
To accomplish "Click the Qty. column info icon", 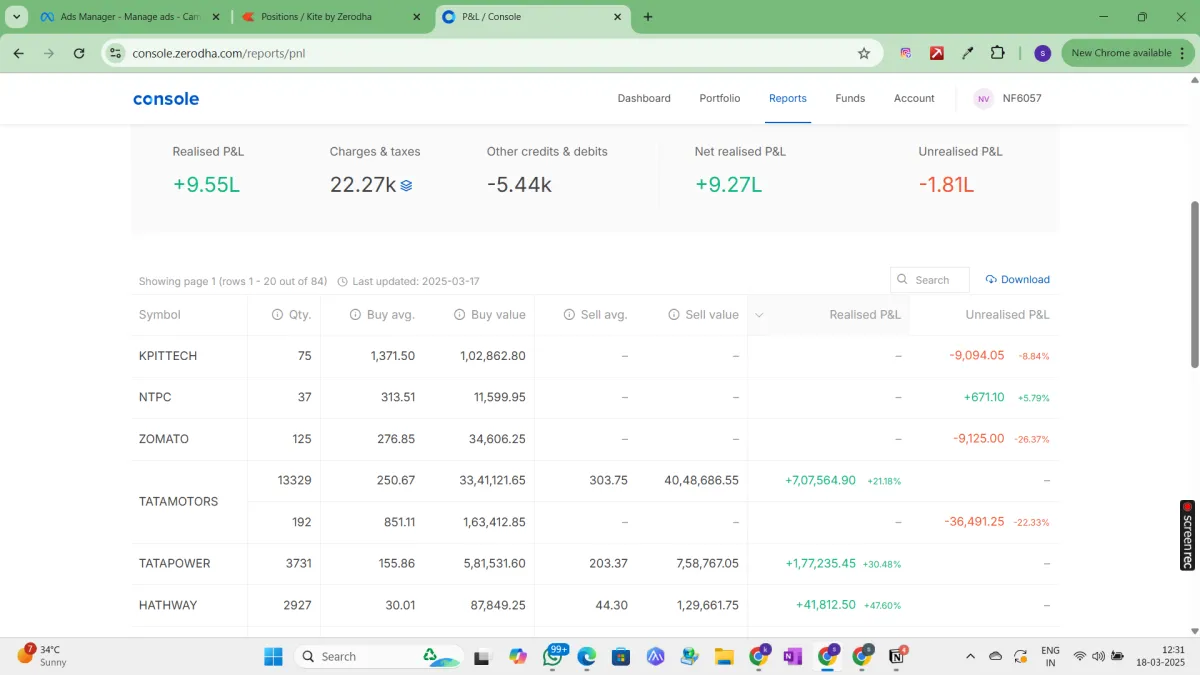I will pyautogui.click(x=278, y=315).
